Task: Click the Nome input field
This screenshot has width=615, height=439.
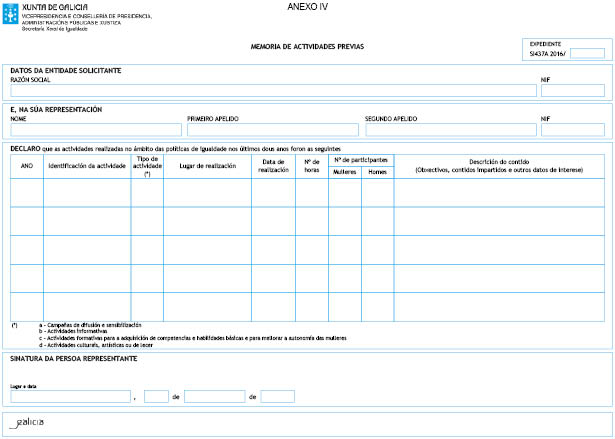Action: [x=95, y=130]
